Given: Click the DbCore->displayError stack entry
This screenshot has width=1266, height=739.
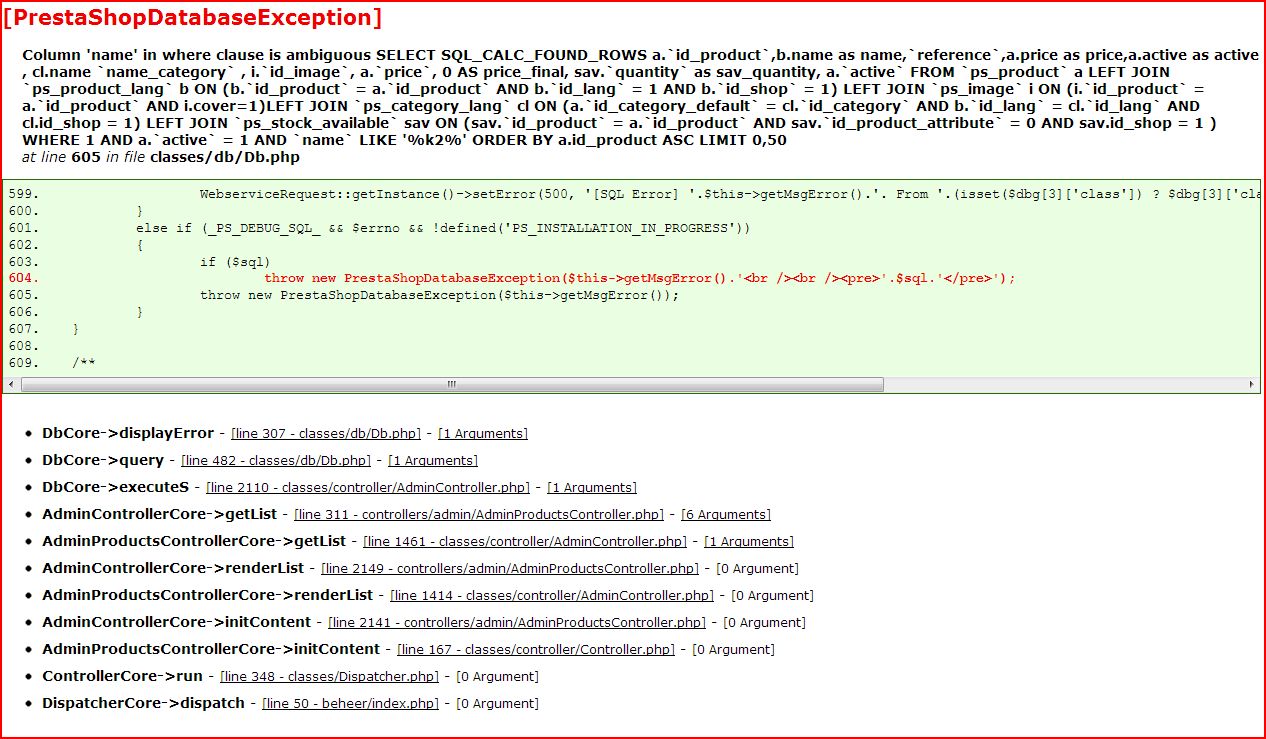Looking at the screenshot, I should point(128,433).
